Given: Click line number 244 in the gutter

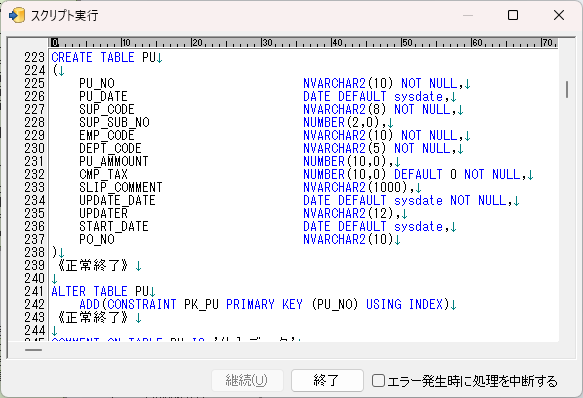Looking at the screenshot, I should 34,330.
